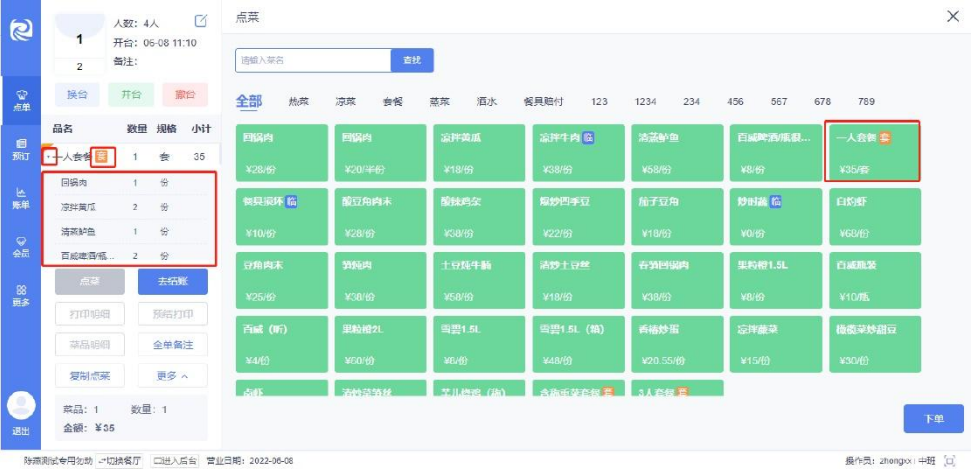Add the 白灼虾 ¥68/份 dish card
Viewport: 971px width, 471px height.
(875, 217)
